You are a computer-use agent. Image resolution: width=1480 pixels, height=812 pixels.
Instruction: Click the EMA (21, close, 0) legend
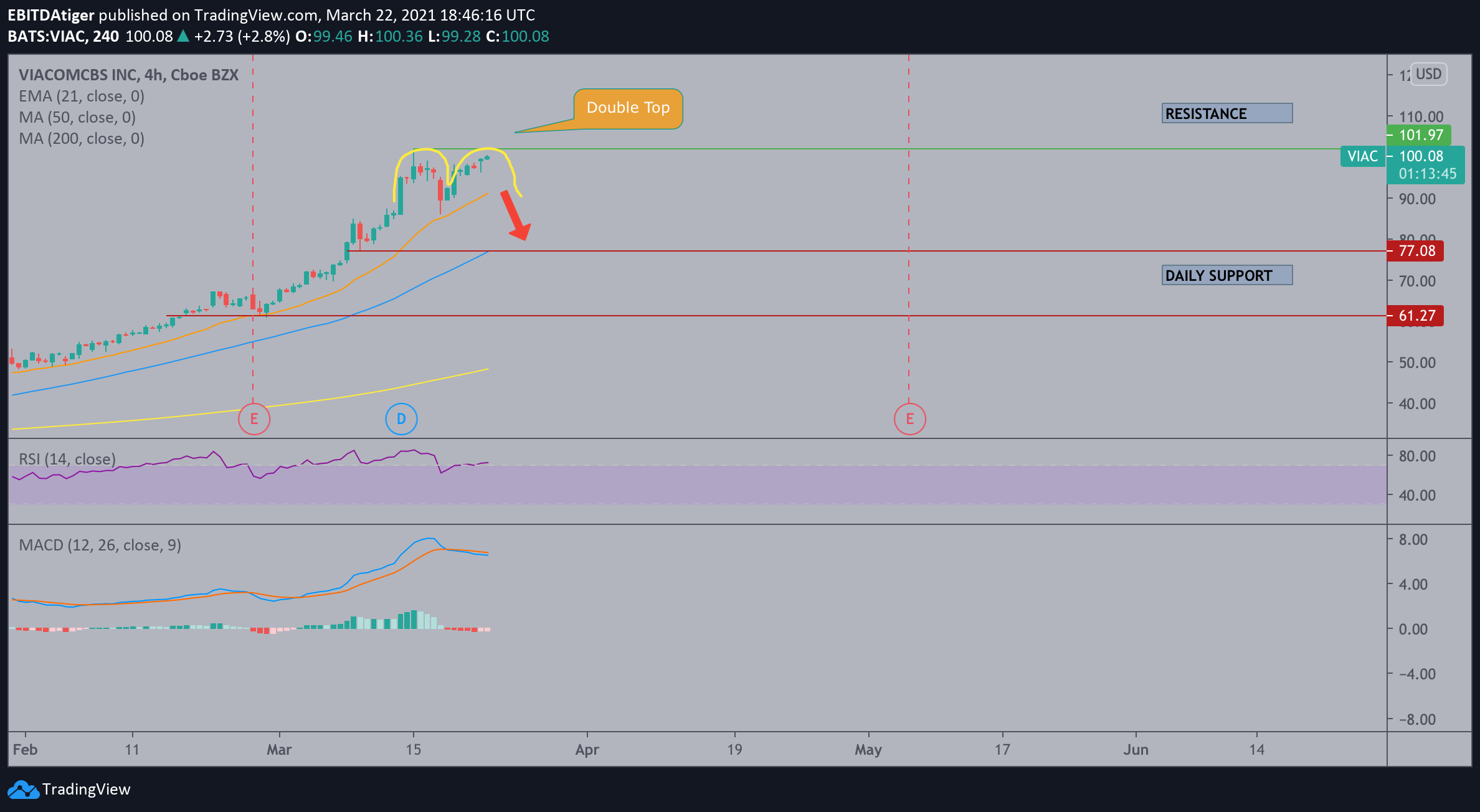[82, 97]
